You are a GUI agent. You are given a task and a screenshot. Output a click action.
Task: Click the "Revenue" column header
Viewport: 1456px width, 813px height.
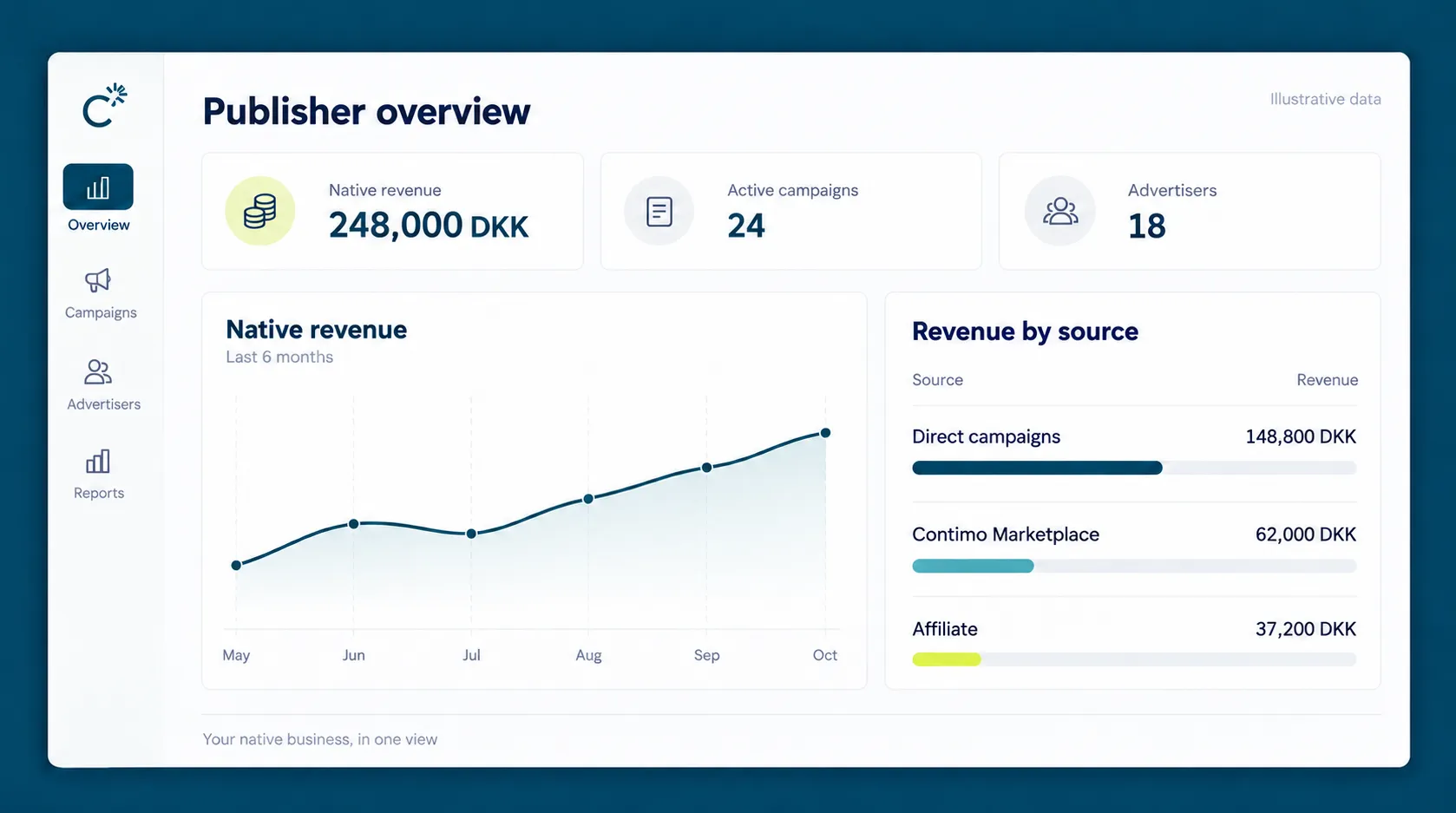click(x=1328, y=380)
